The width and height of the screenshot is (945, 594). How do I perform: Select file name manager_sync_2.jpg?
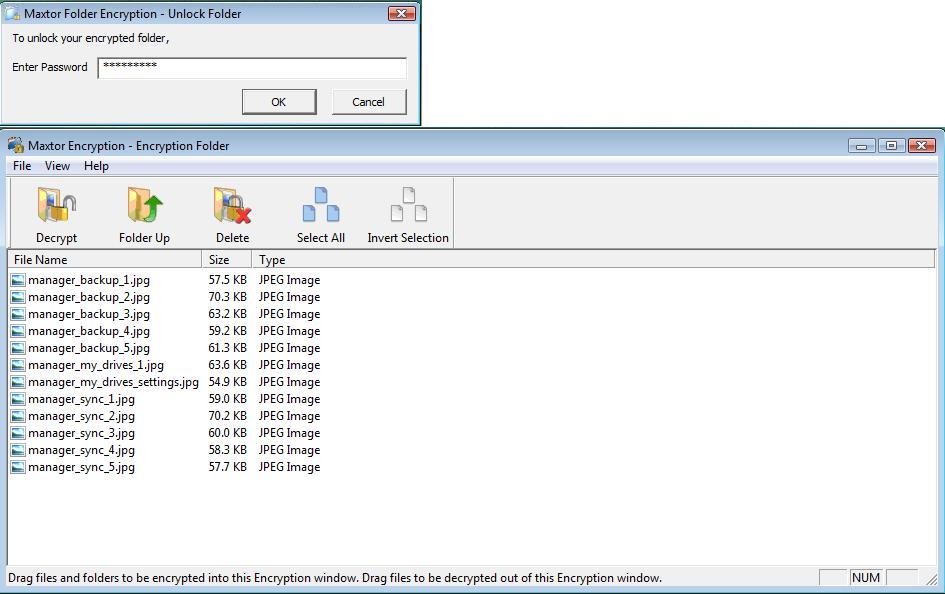tap(81, 416)
